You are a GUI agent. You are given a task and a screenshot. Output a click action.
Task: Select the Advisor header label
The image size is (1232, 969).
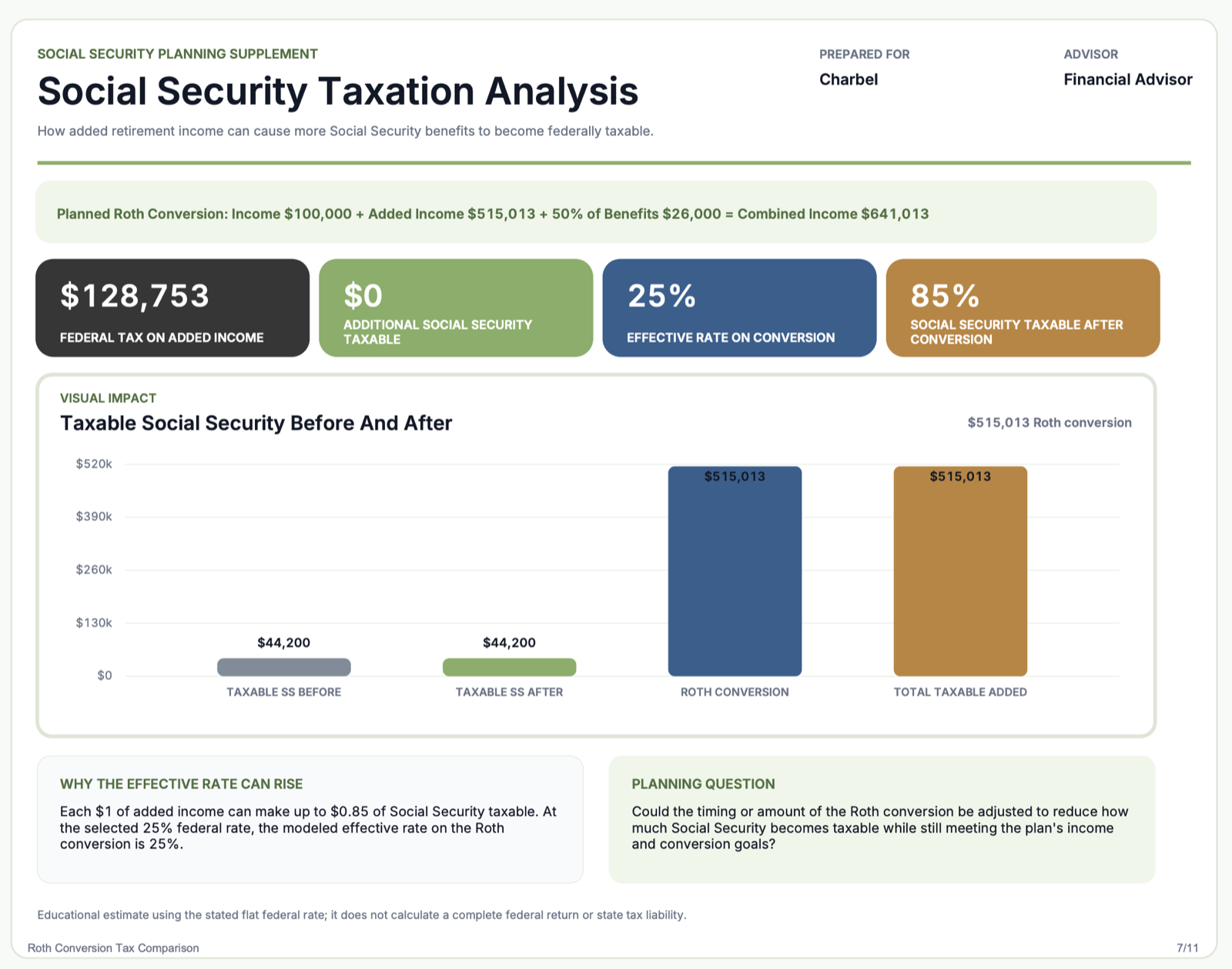(x=1091, y=54)
